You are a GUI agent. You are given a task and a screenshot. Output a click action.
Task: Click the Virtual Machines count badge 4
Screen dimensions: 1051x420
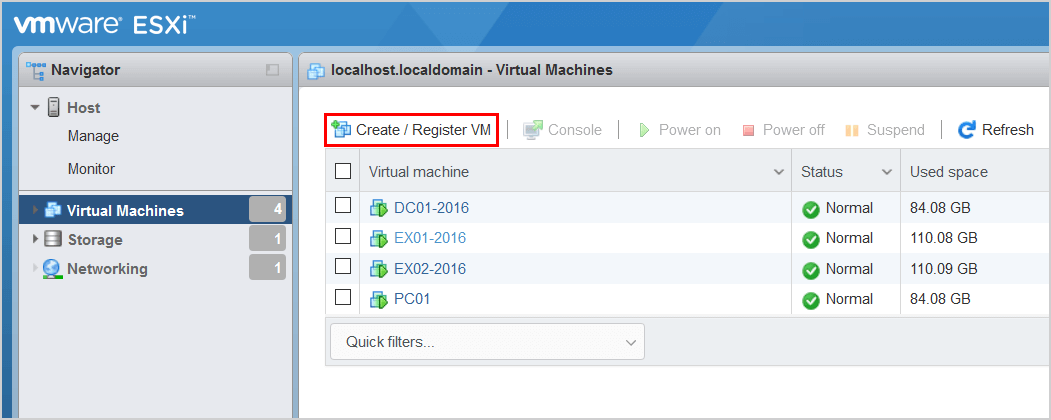pos(267,210)
